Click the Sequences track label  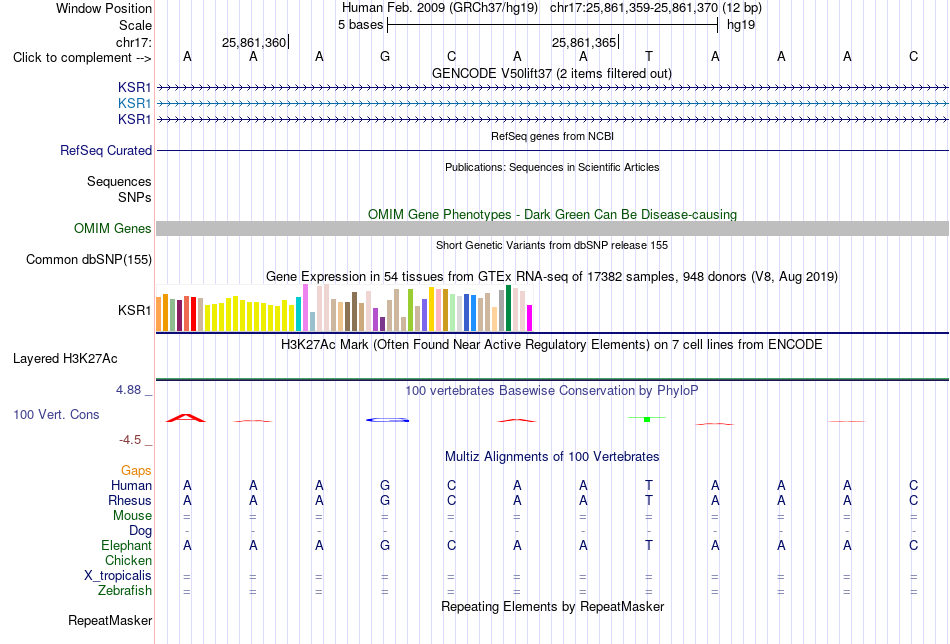point(119,181)
